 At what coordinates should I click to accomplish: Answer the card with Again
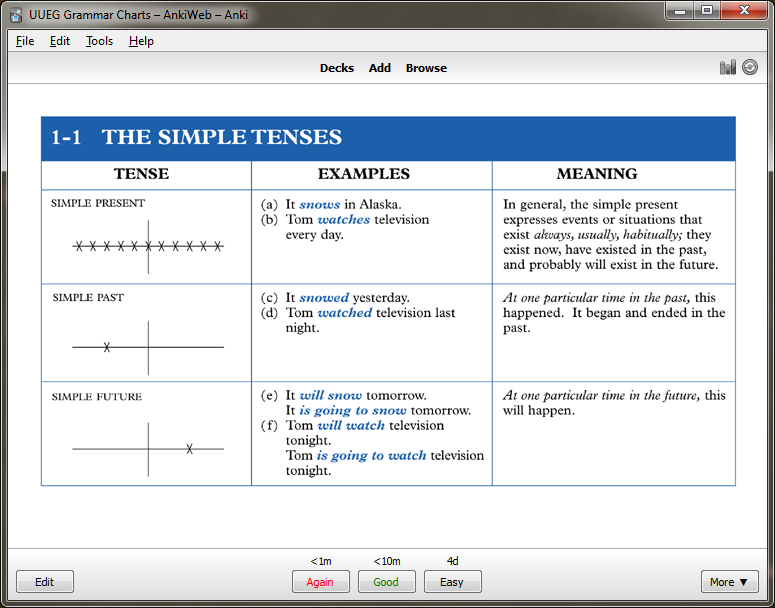[320, 582]
